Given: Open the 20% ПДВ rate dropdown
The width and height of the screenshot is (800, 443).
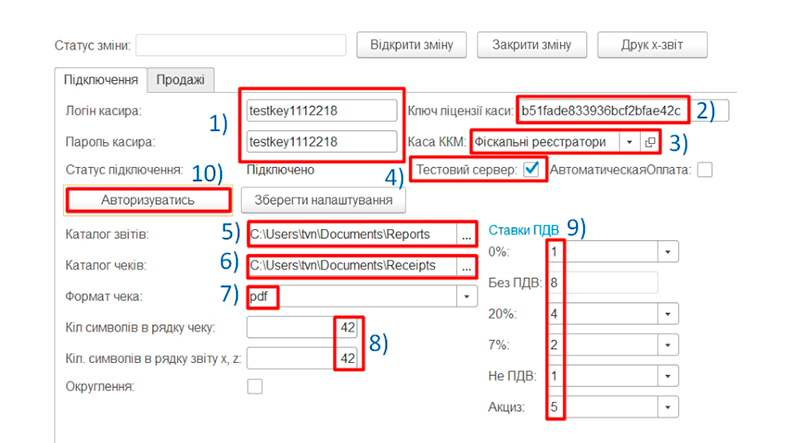Looking at the screenshot, I should pos(666,314).
